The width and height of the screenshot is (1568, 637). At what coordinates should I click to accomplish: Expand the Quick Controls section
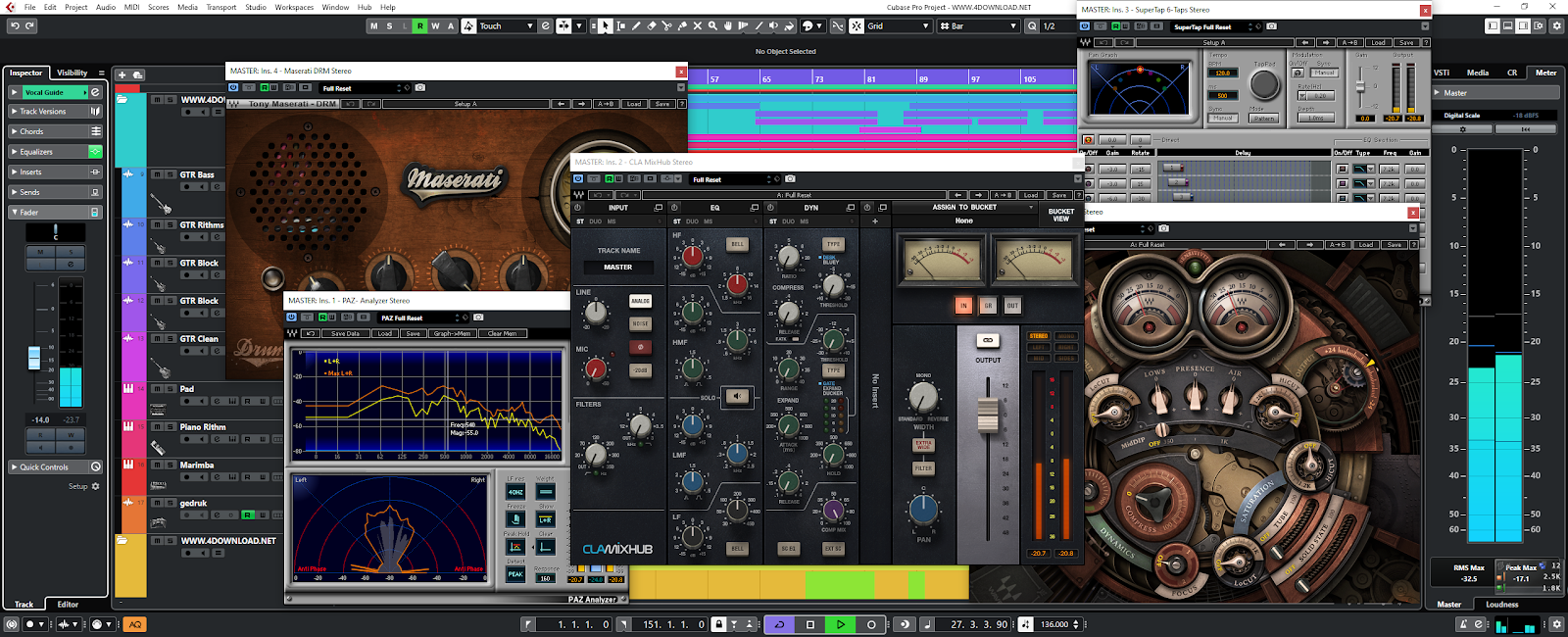14,467
